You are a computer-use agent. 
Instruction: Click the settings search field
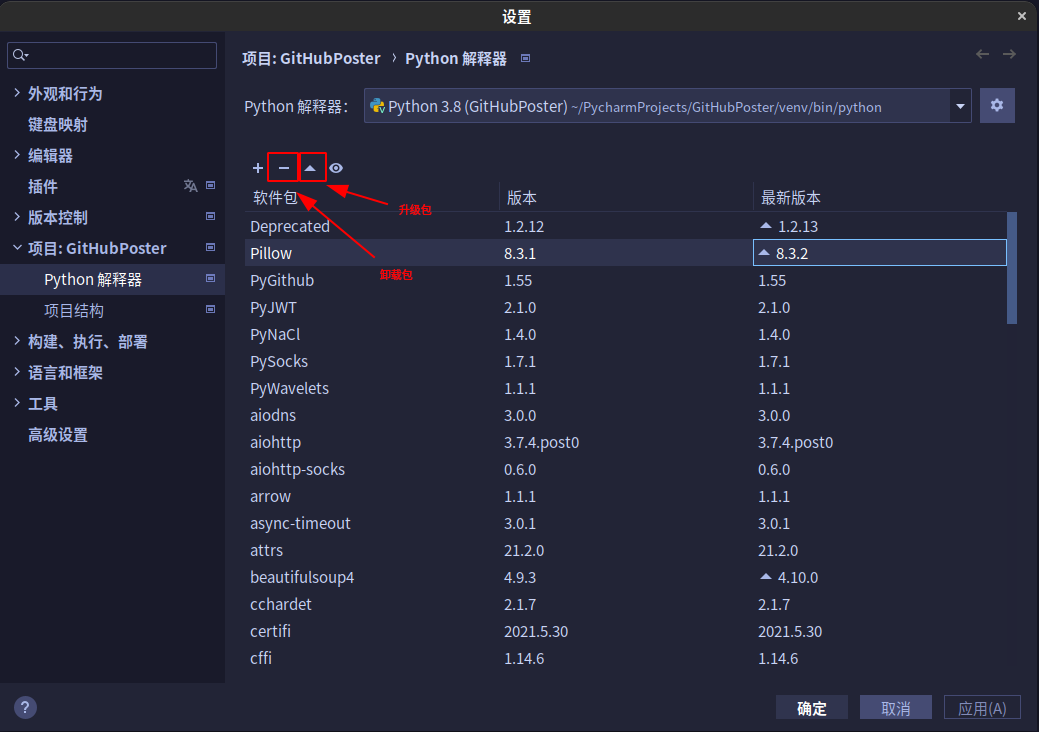[x=111, y=55]
